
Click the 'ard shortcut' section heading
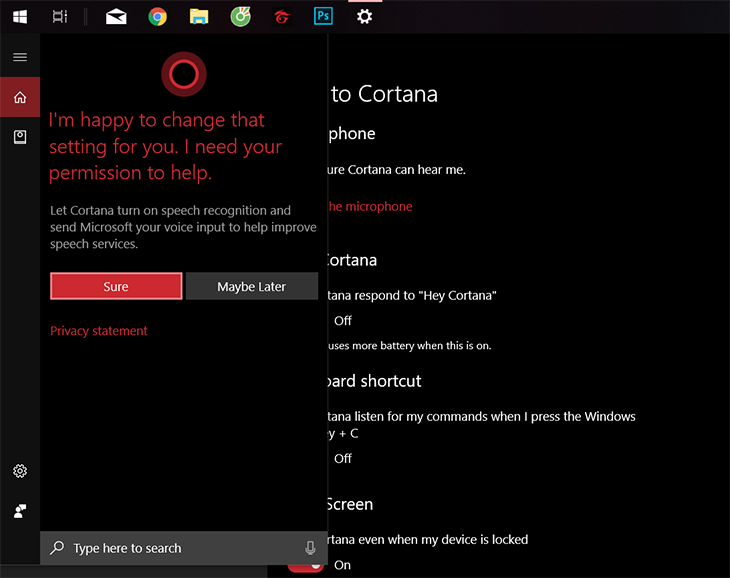click(374, 381)
